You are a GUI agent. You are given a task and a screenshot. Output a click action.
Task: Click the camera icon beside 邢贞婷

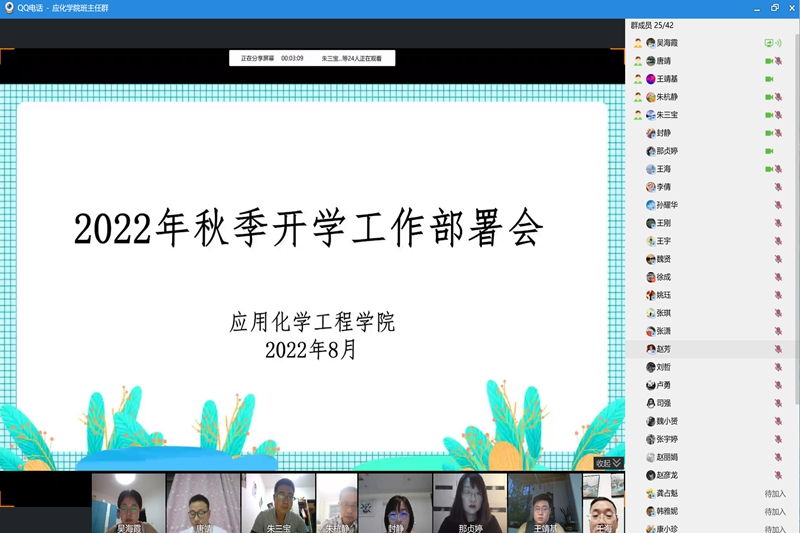pos(769,151)
